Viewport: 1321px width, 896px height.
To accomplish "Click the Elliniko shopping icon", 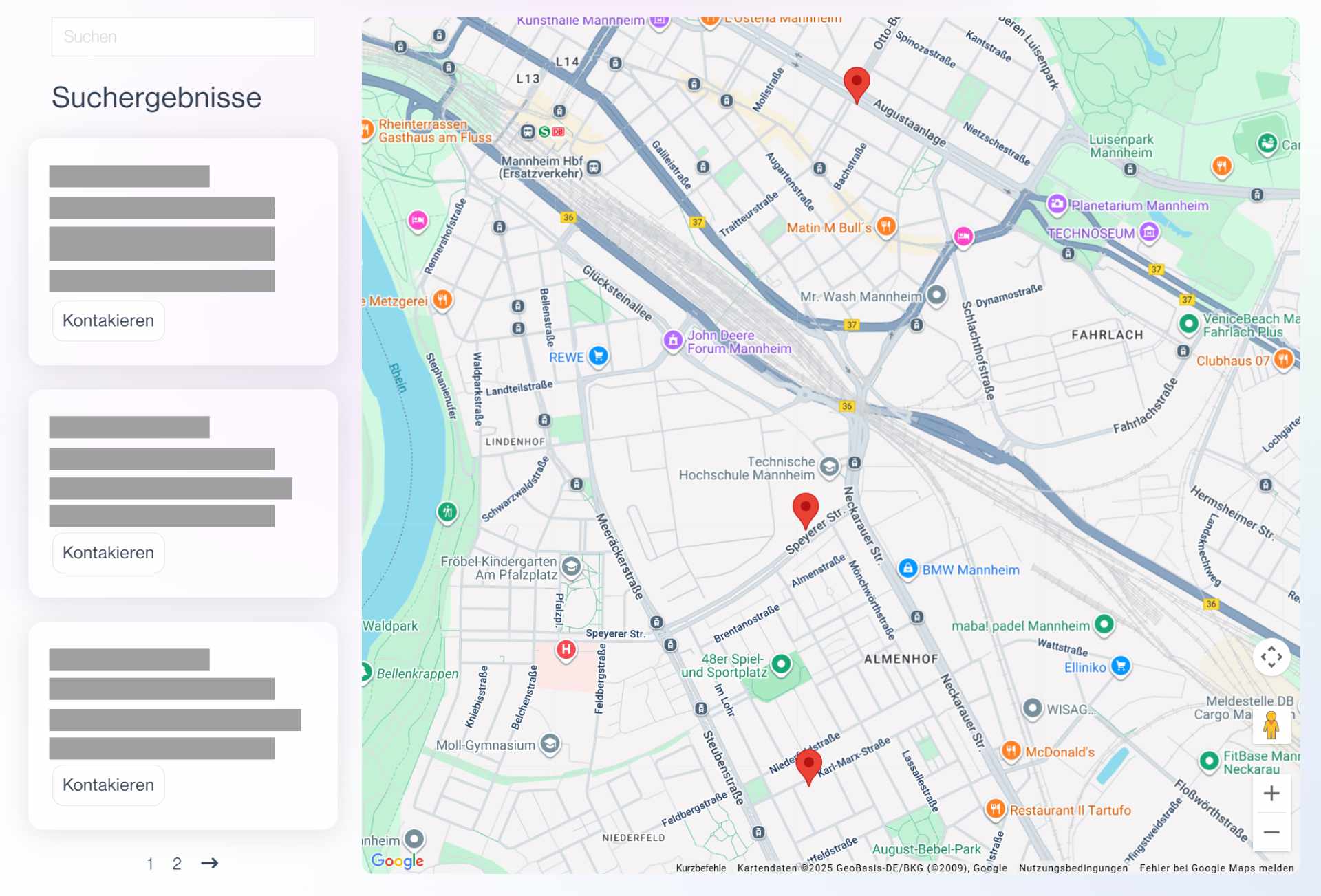I will click(1121, 666).
